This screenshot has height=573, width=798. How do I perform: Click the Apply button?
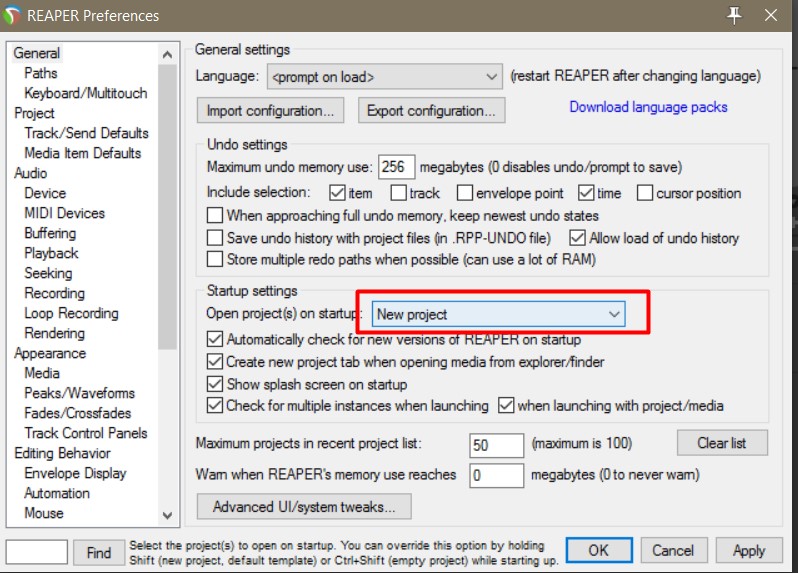click(749, 550)
